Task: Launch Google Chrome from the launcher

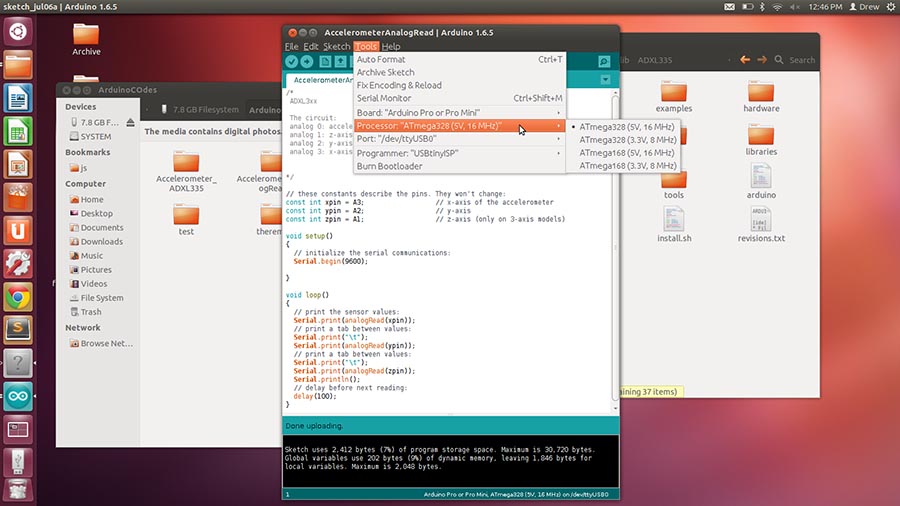Action: coord(18,297)
